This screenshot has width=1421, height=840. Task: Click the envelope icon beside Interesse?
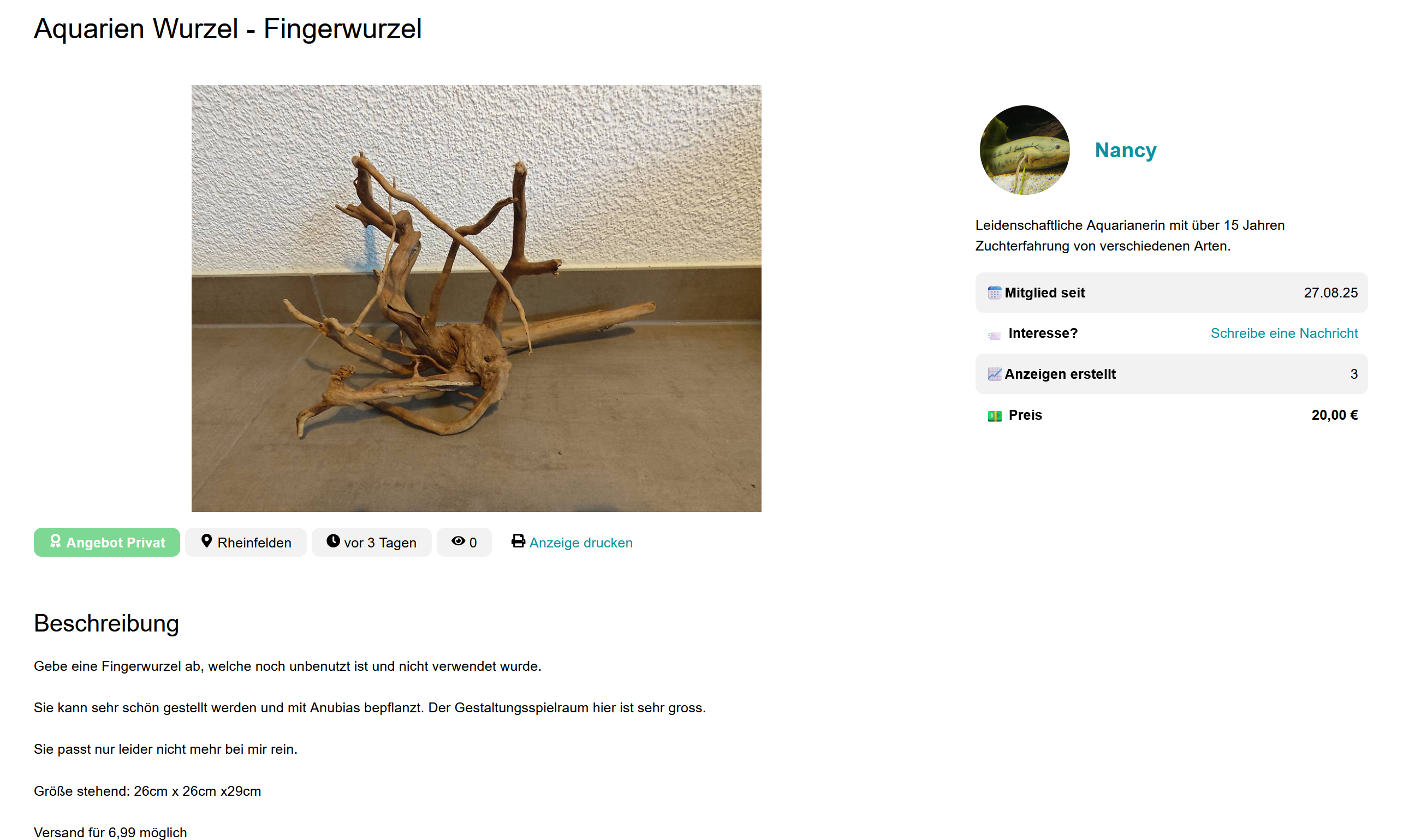(994, 336)
